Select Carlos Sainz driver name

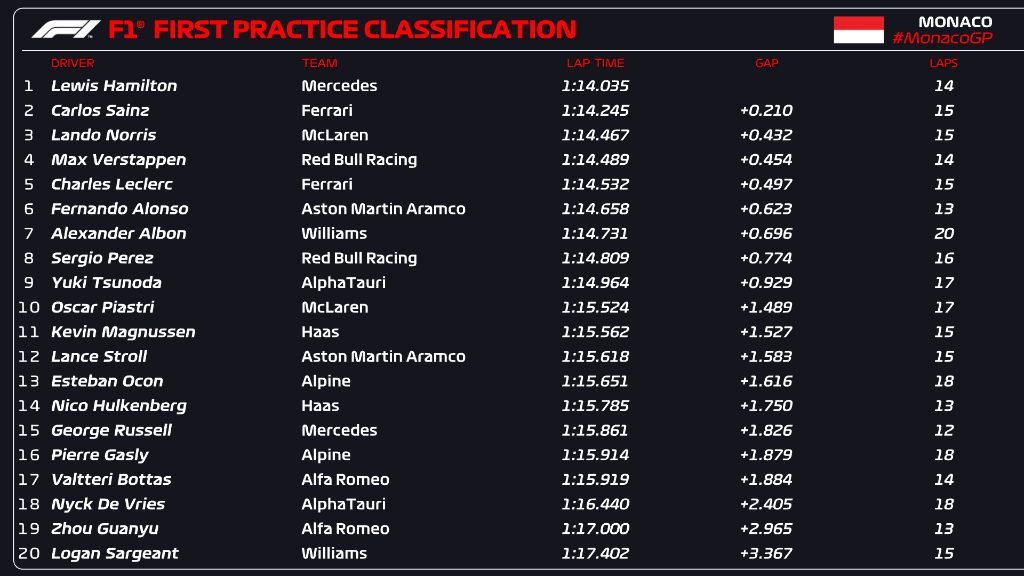point(100,111)
